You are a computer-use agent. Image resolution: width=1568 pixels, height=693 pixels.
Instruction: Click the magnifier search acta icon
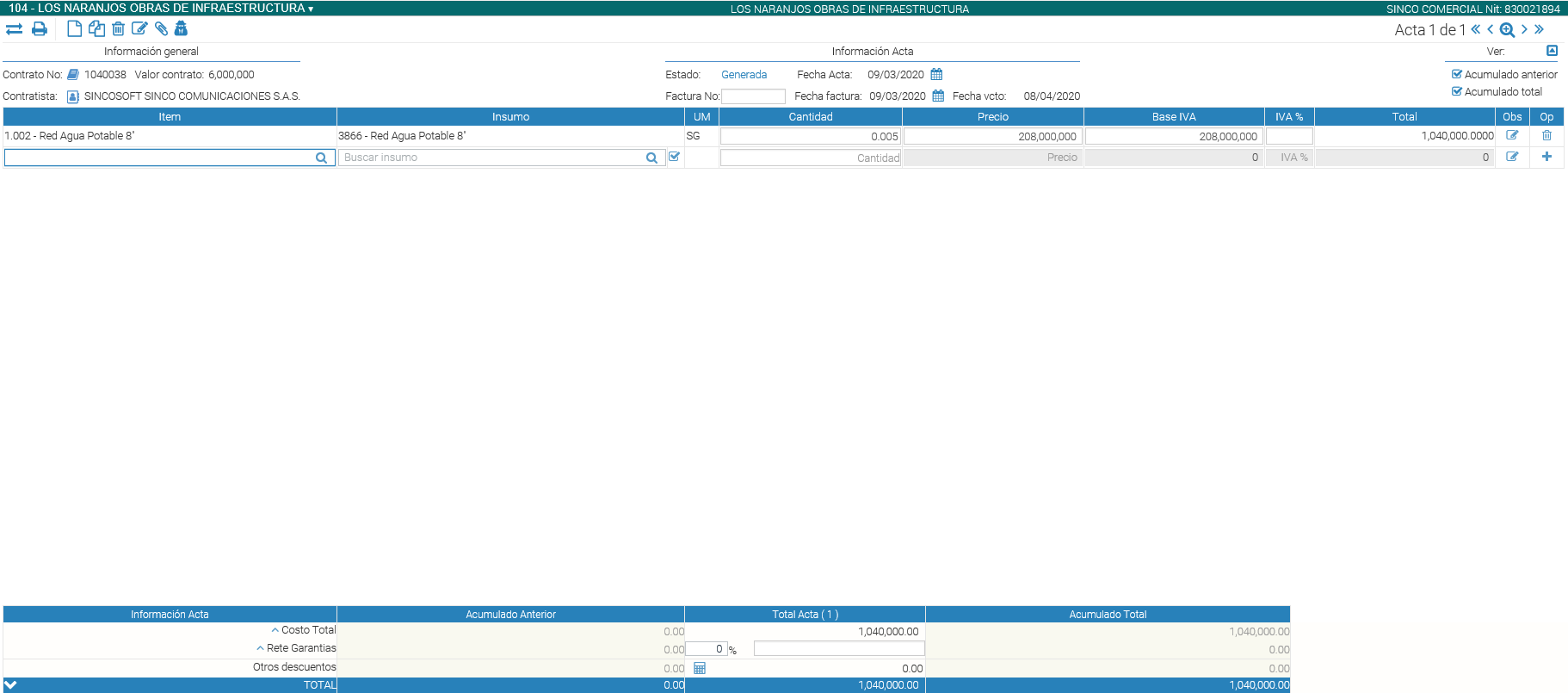pyautogui.click(x=1507, y=30)
